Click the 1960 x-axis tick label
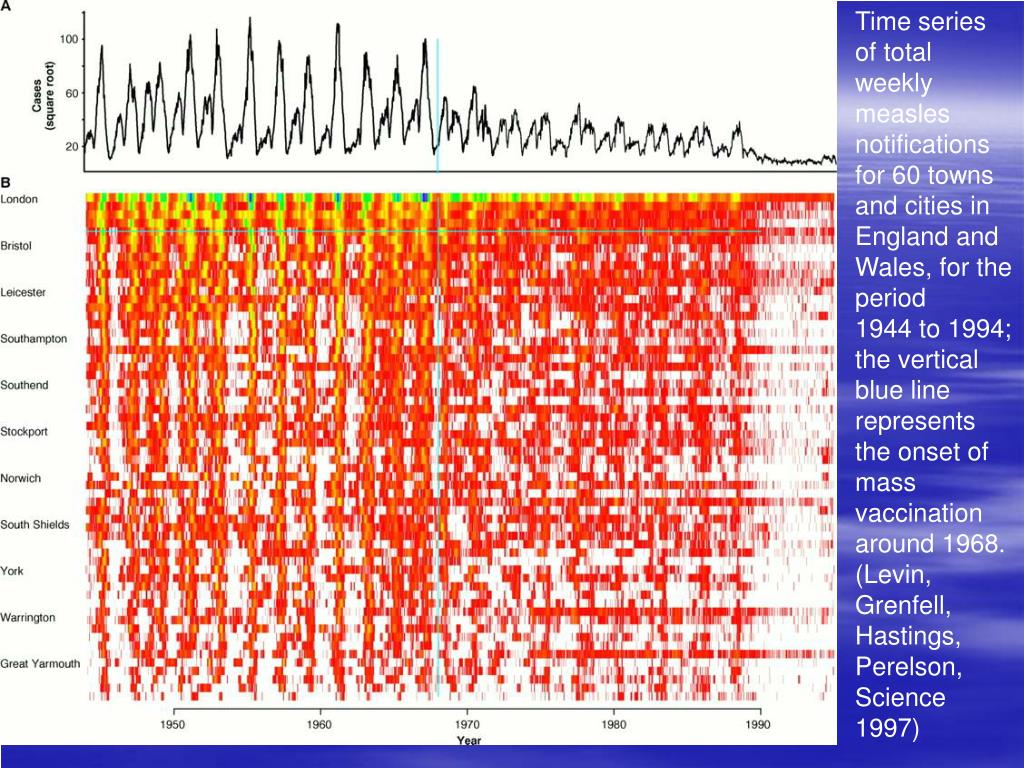 (319, 724)
